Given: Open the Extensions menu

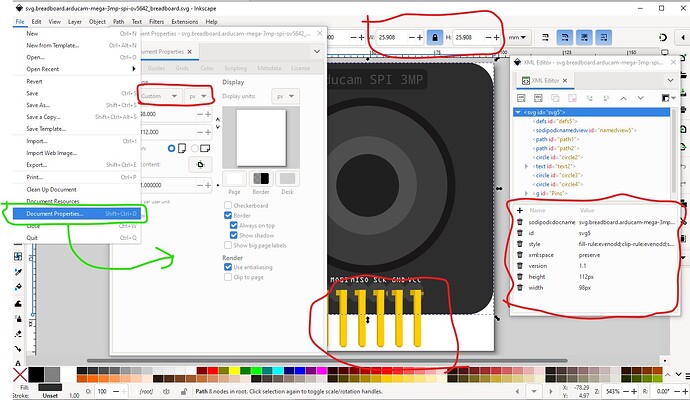Looking at the screenshot, I should pyautogui.click(x=184, y=20).
